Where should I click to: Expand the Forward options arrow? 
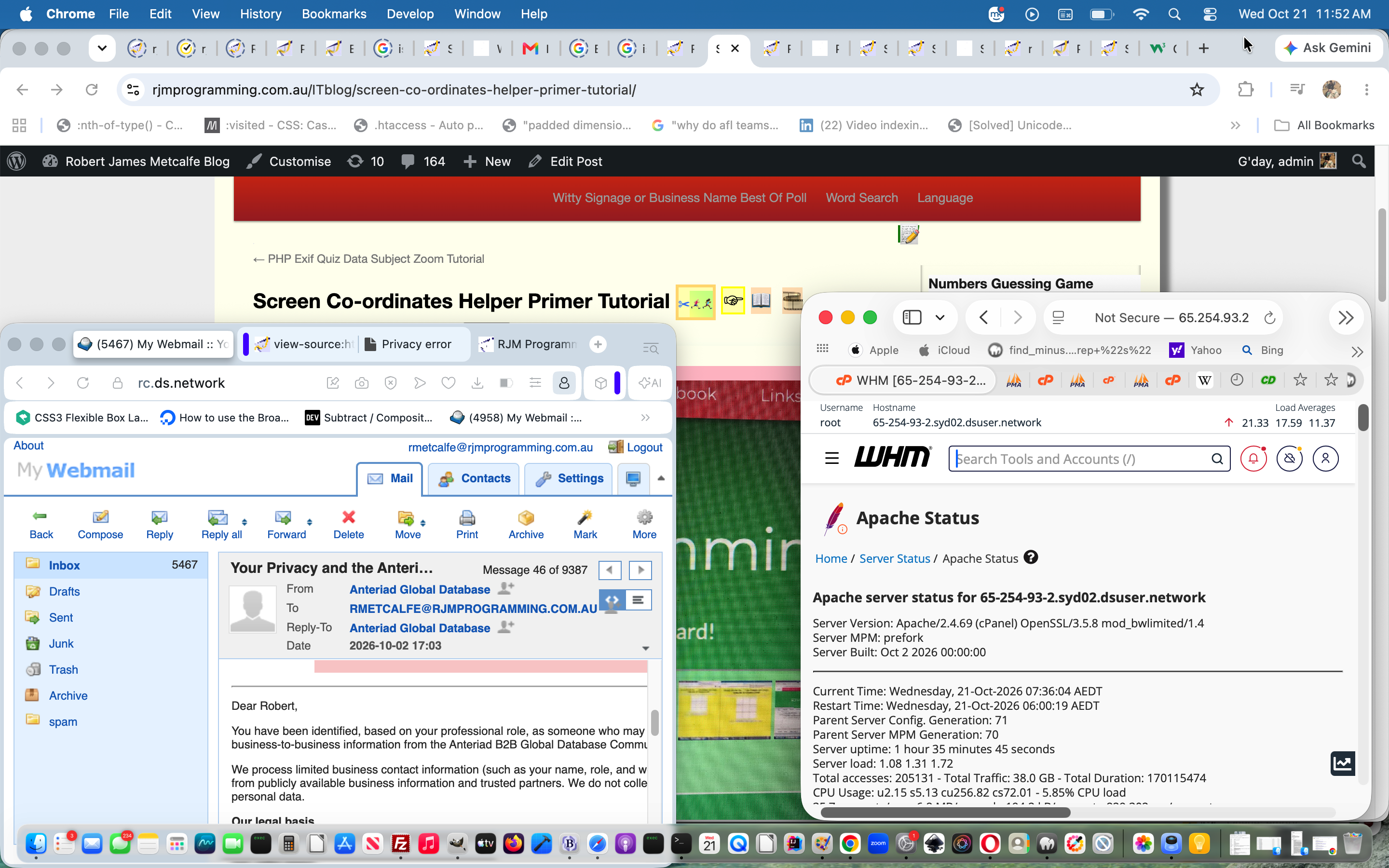point(309,522)
